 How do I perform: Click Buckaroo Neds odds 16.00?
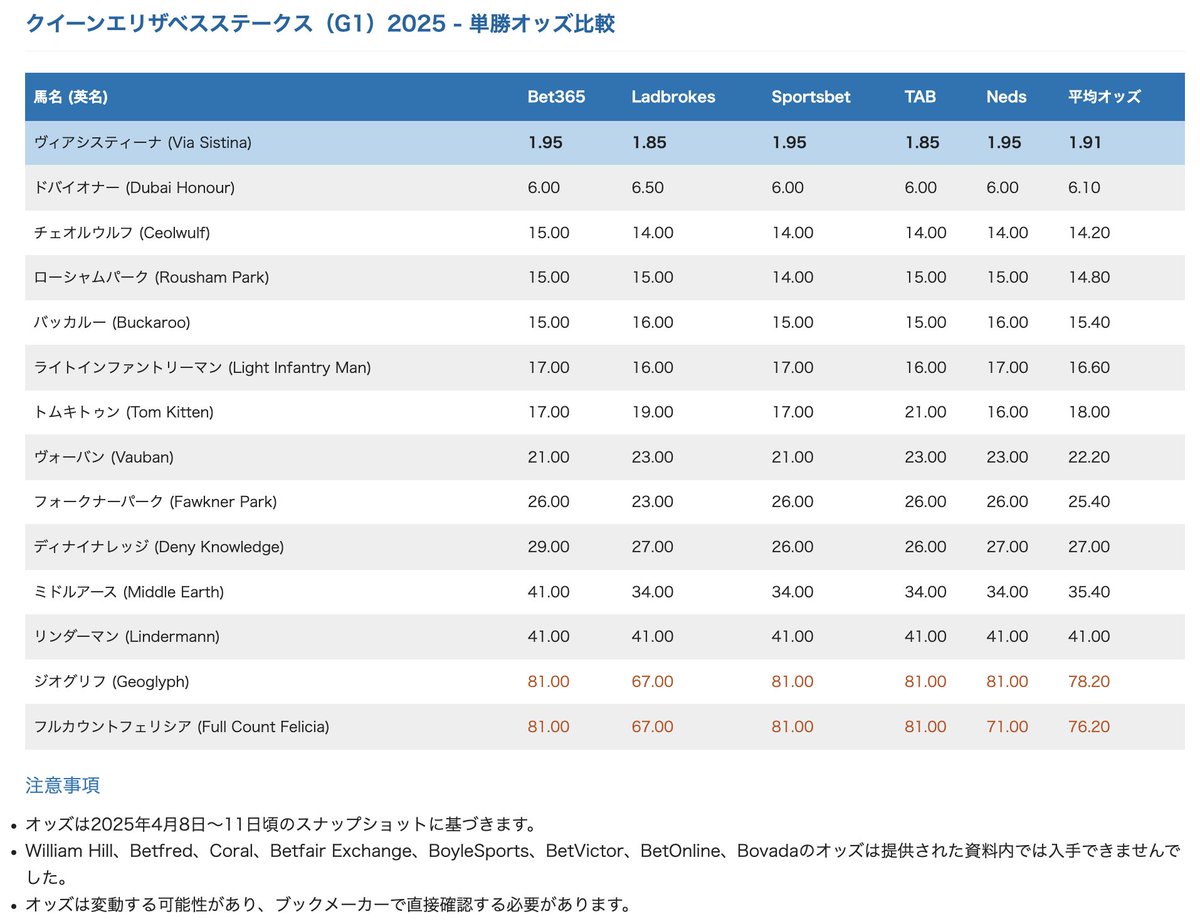tap(1007, 322)
